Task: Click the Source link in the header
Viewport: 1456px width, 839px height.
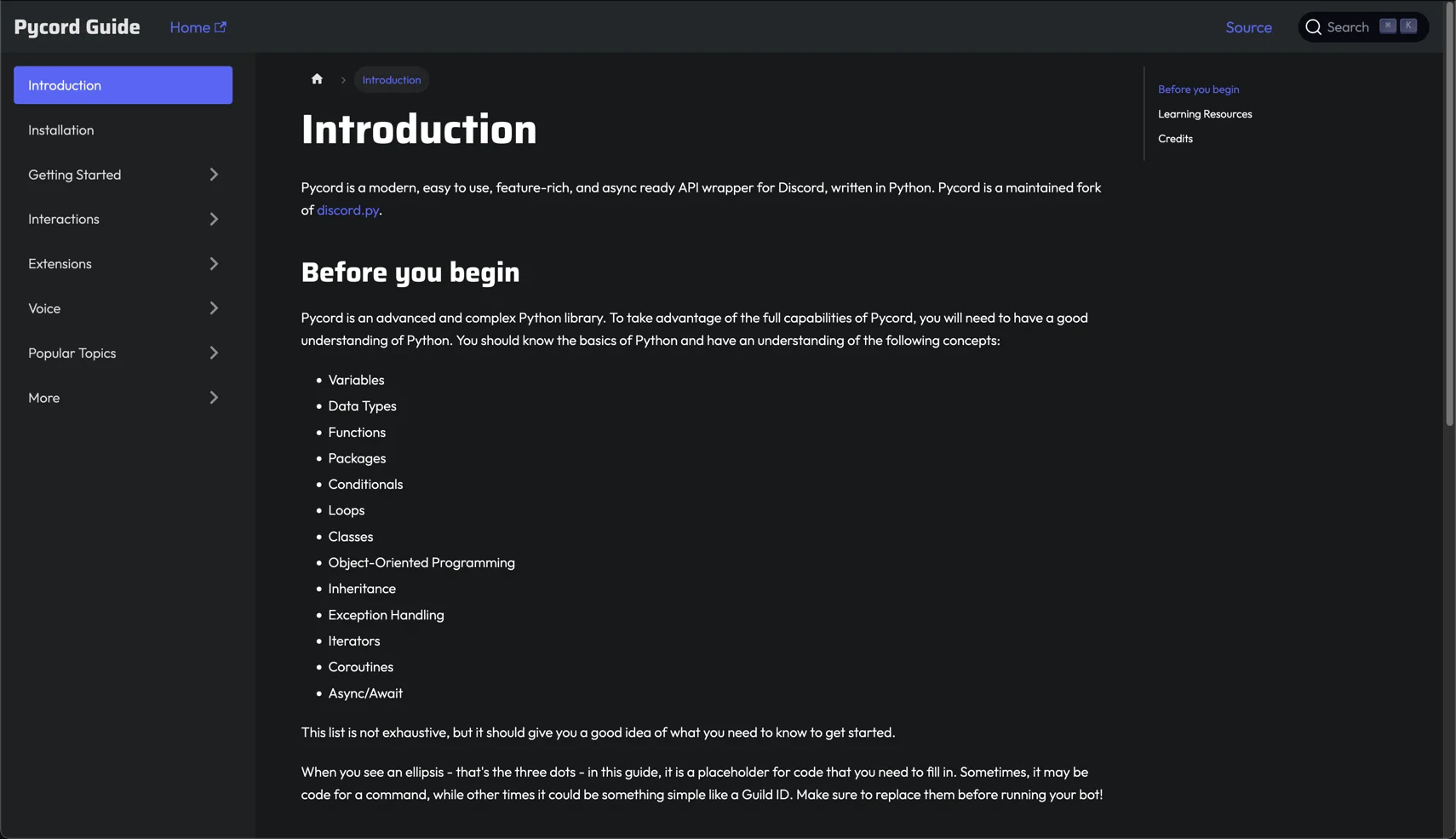Action: [x=1248, y=26]
